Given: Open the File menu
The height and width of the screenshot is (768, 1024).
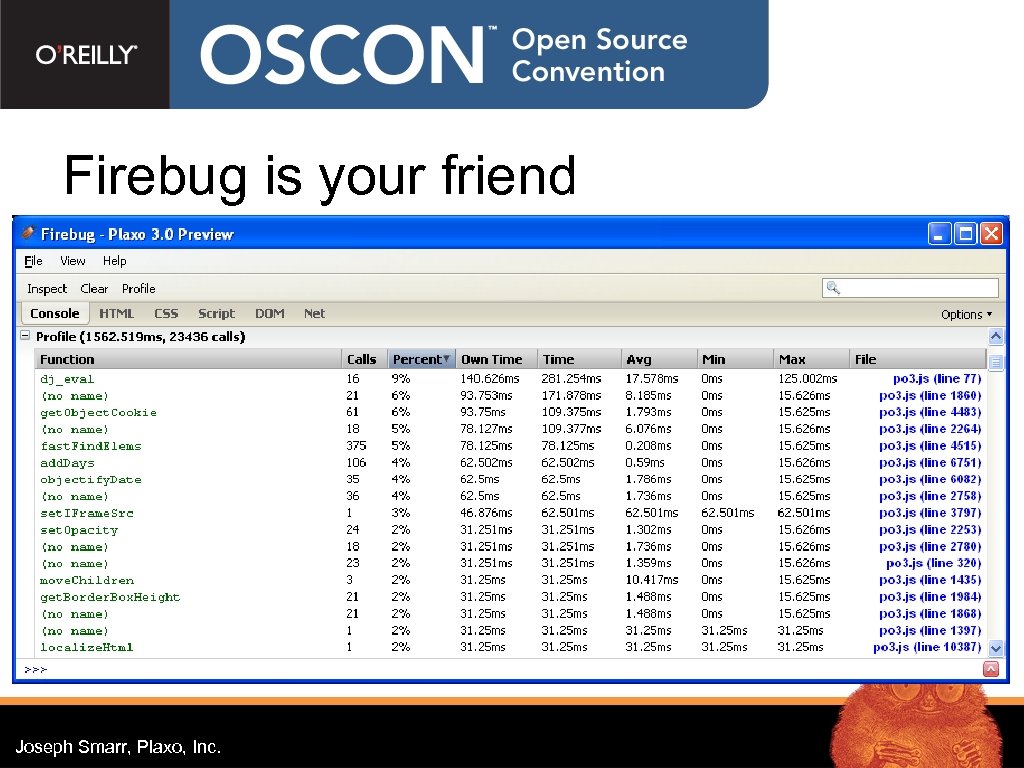Looking at the screenshot, I should pyautogui.click(x=32, y=261).
